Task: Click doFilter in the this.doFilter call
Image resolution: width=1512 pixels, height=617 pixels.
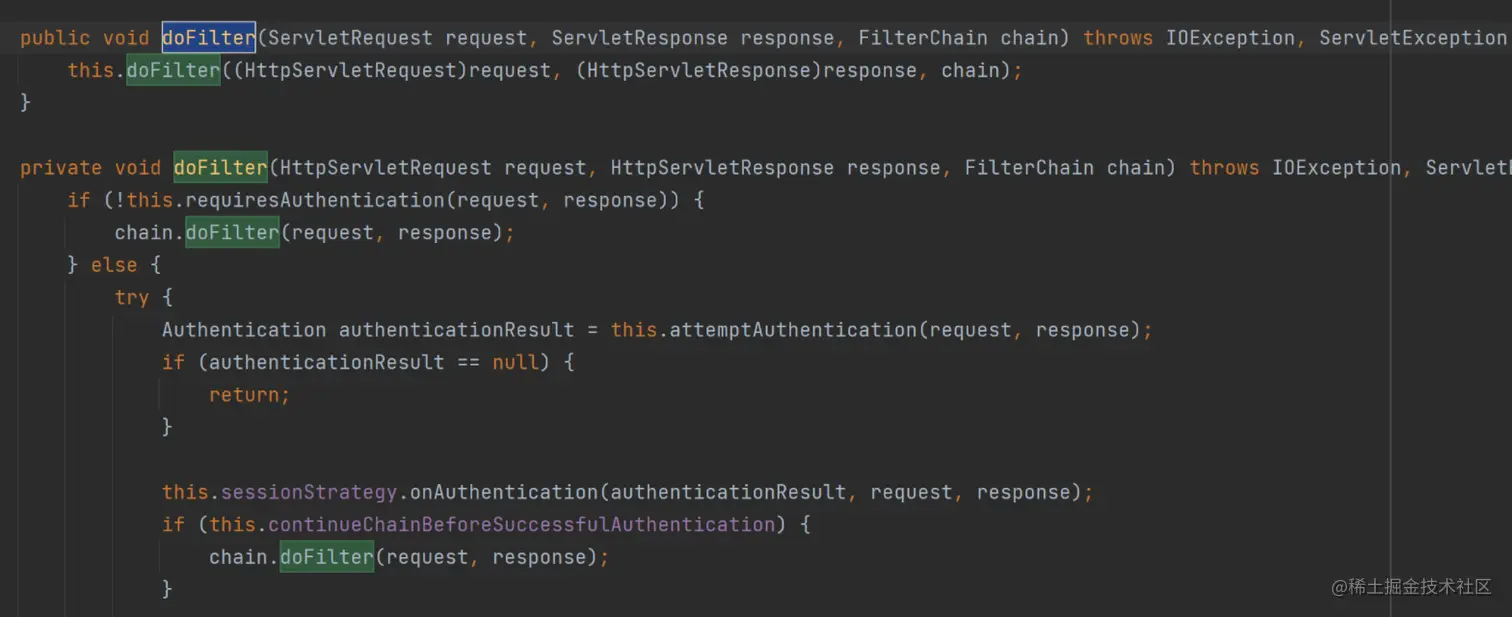Action: (173, 71)
